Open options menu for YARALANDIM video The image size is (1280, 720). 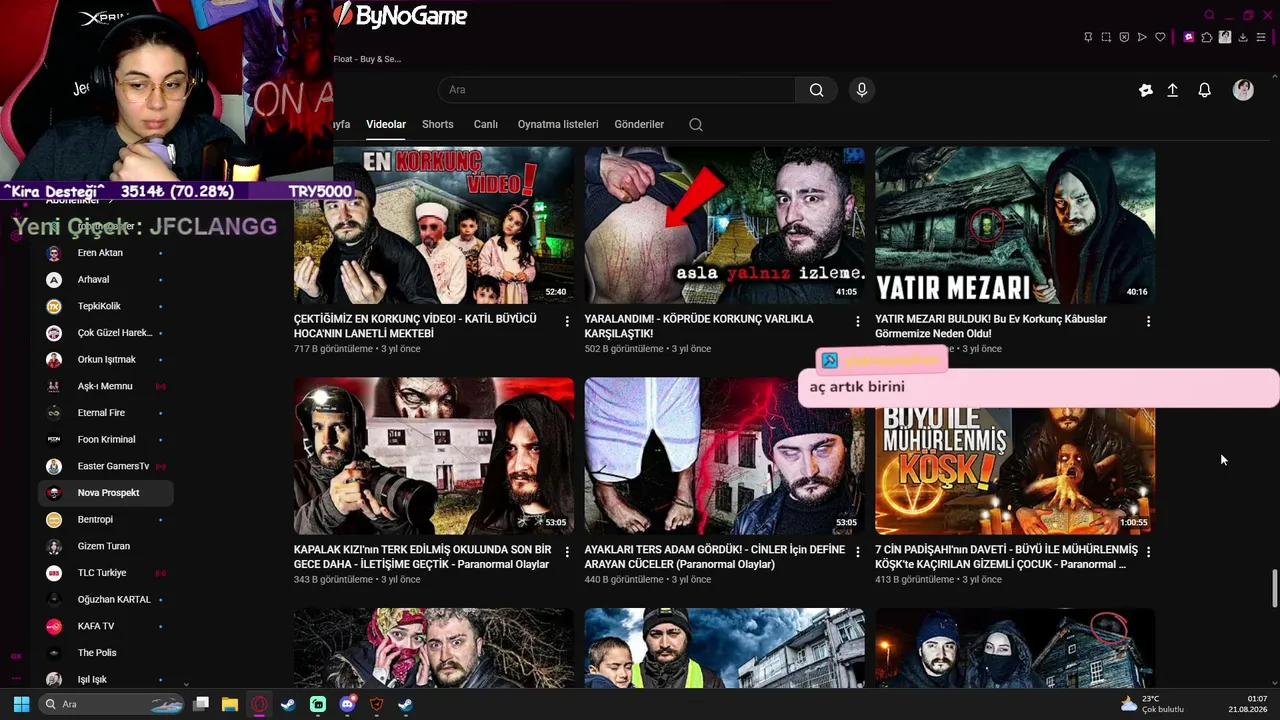(857, 321)
